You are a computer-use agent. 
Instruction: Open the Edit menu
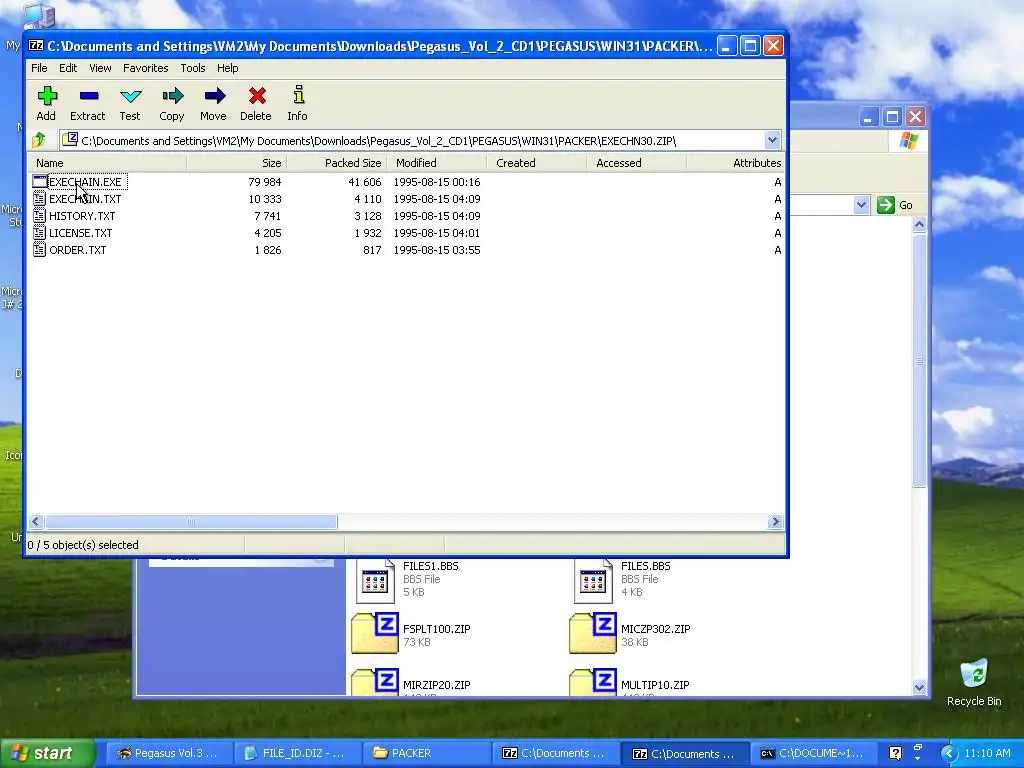68,68
